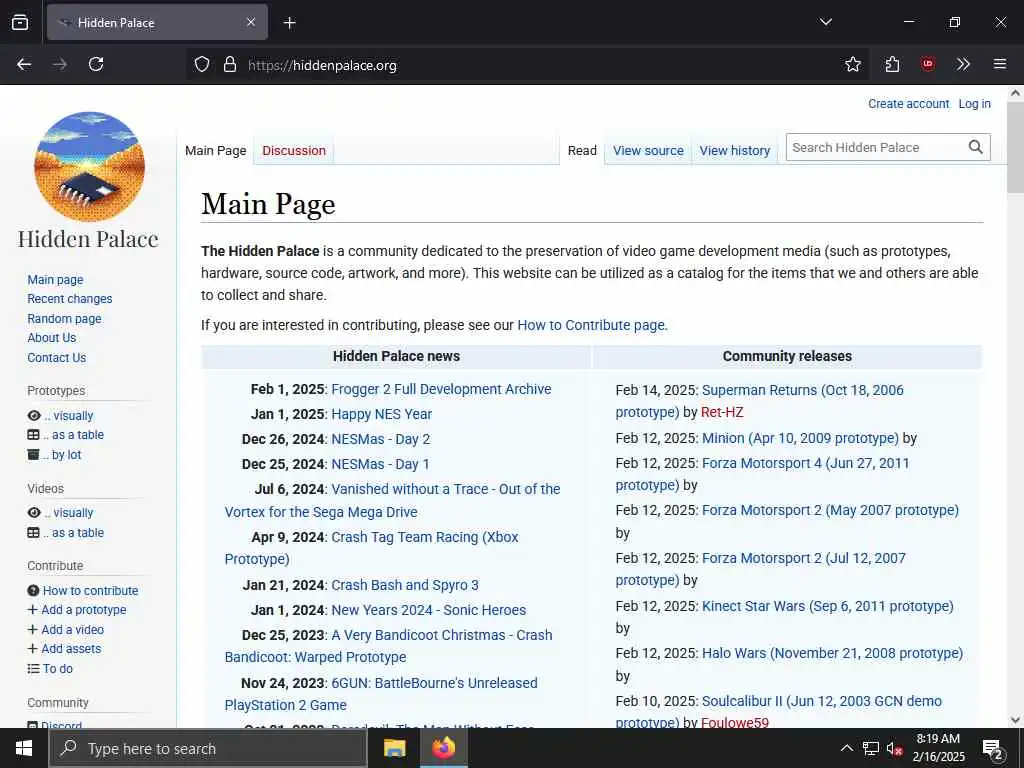Open Main page in sidebar
Screen dimensions: 1024x768
click(56, 280)
